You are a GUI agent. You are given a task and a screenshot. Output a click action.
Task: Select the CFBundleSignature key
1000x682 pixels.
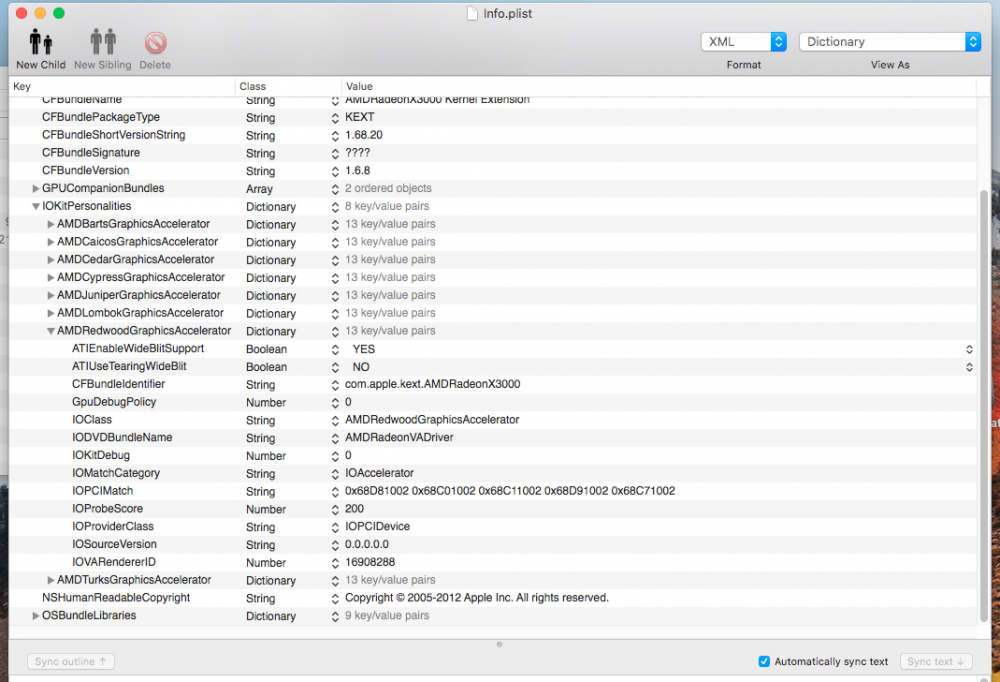[x=91, y=152]
